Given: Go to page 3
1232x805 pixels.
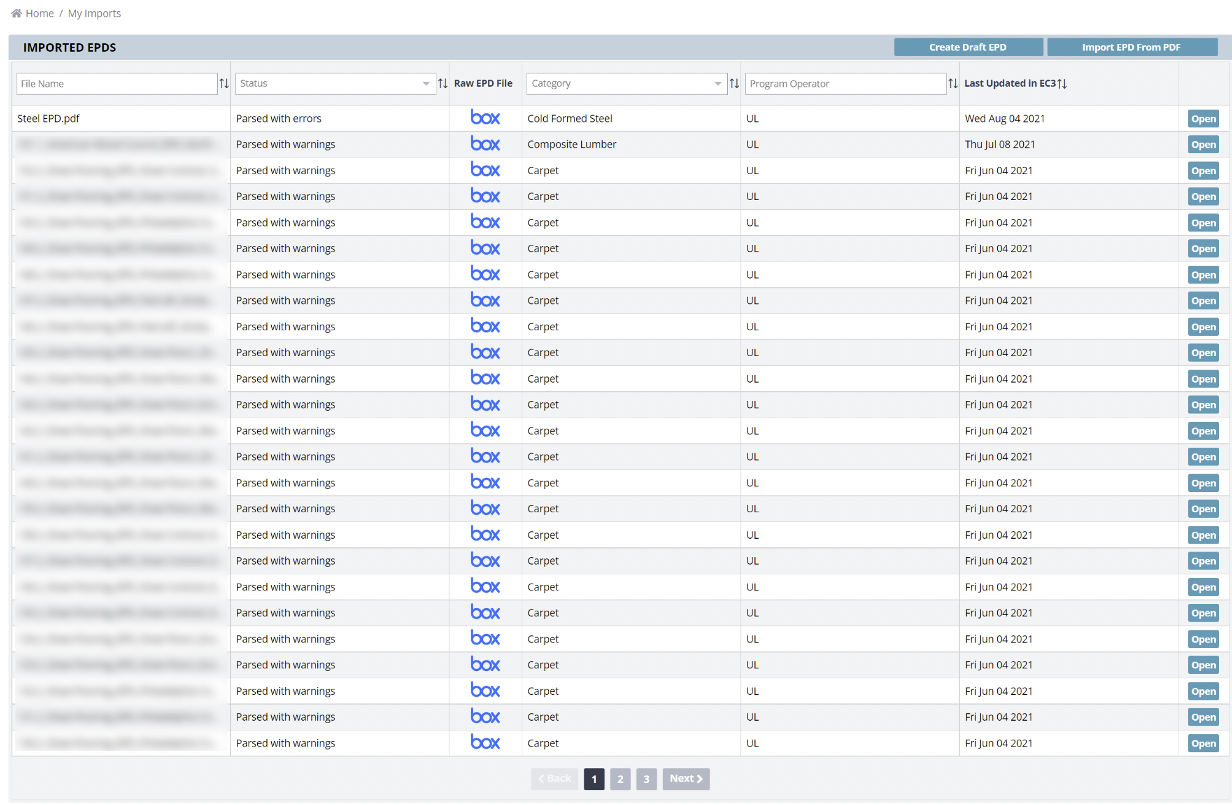Looking at the screenshot, I should pos(646,779).
